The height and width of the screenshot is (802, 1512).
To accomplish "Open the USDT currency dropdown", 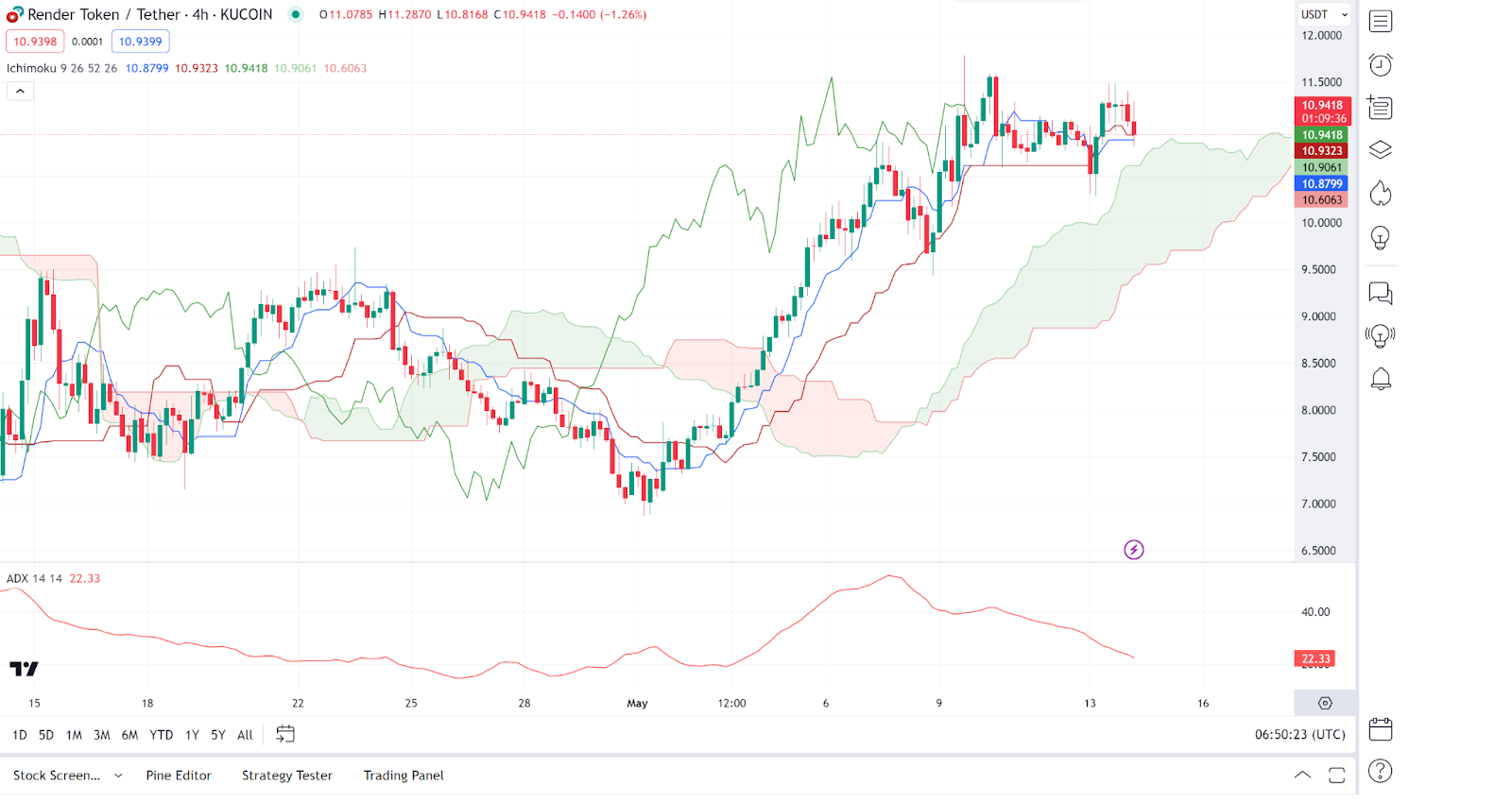I will click(1324, 14).
